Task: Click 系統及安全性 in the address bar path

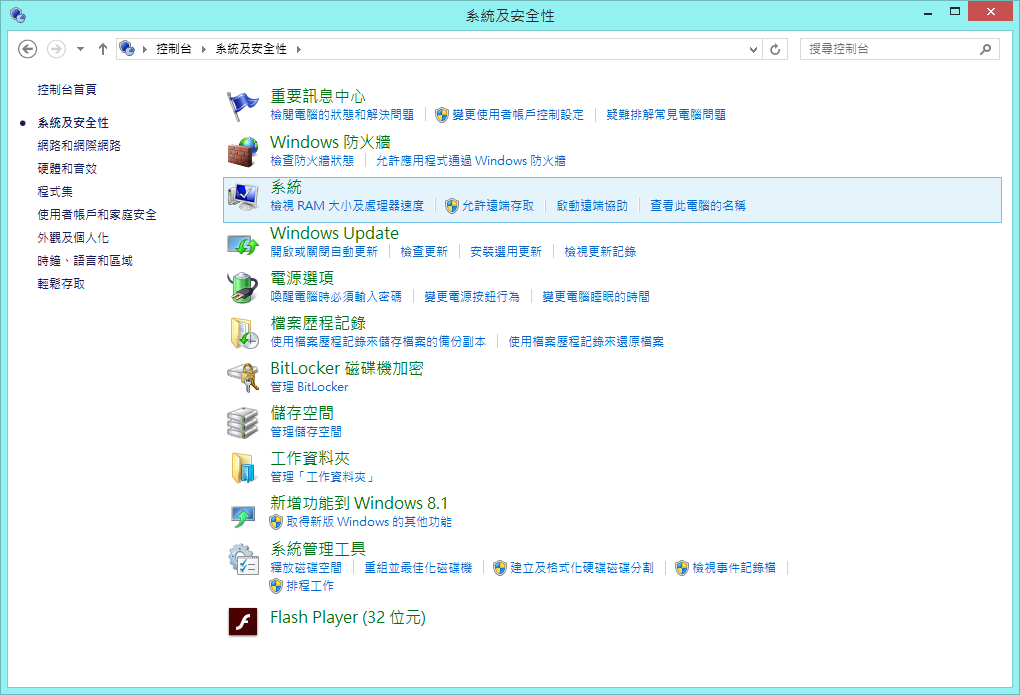Action: pos(251,49)
